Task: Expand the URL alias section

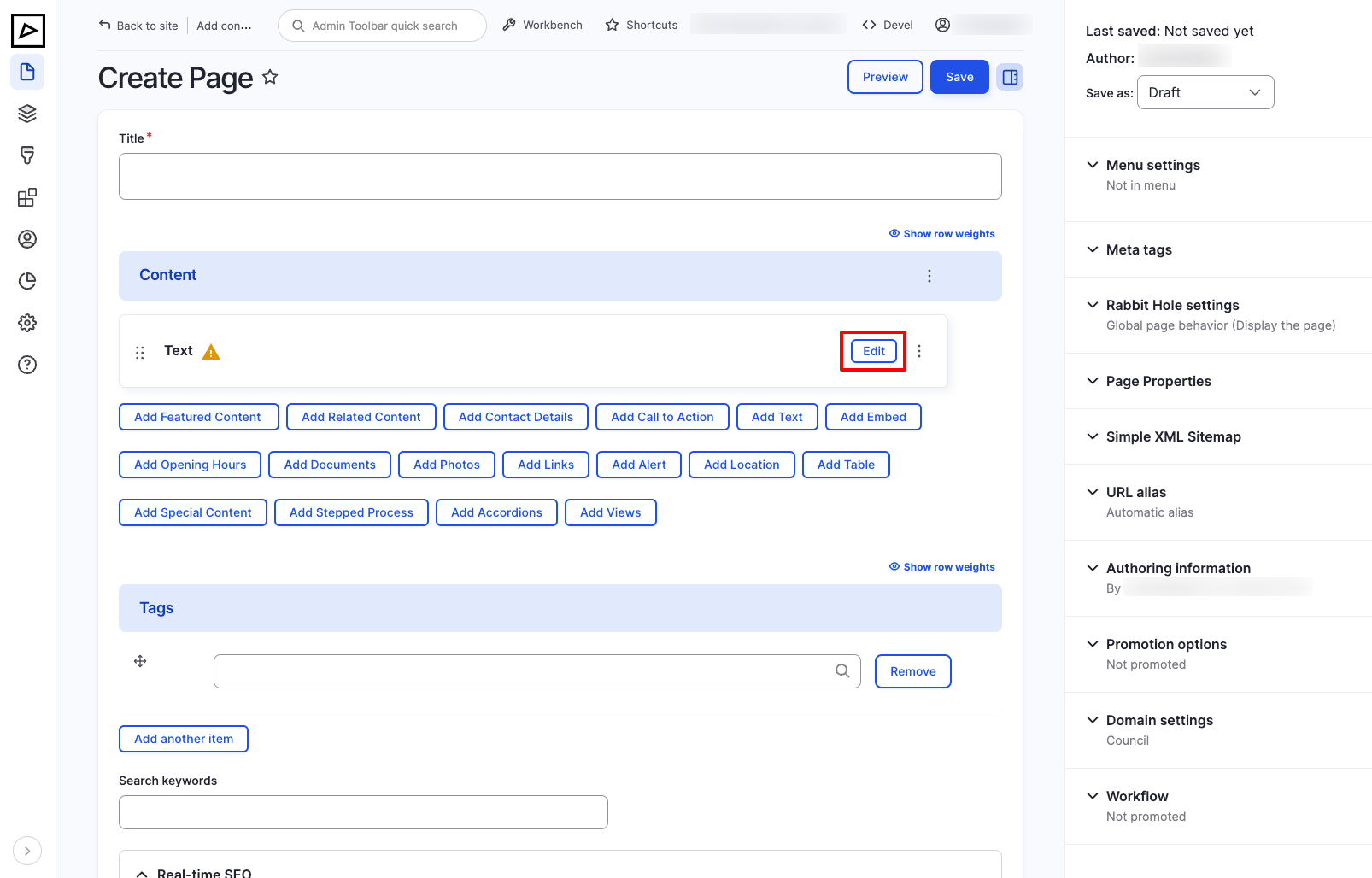Action: click(1135, 492)
